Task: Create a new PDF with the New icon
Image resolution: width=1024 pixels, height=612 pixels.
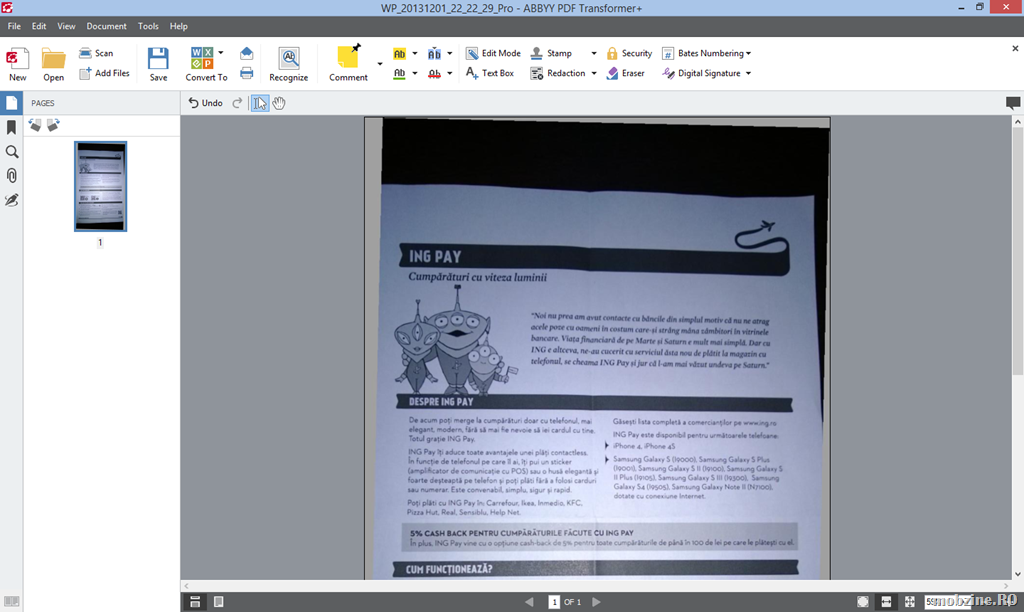Action: point(17,64)
